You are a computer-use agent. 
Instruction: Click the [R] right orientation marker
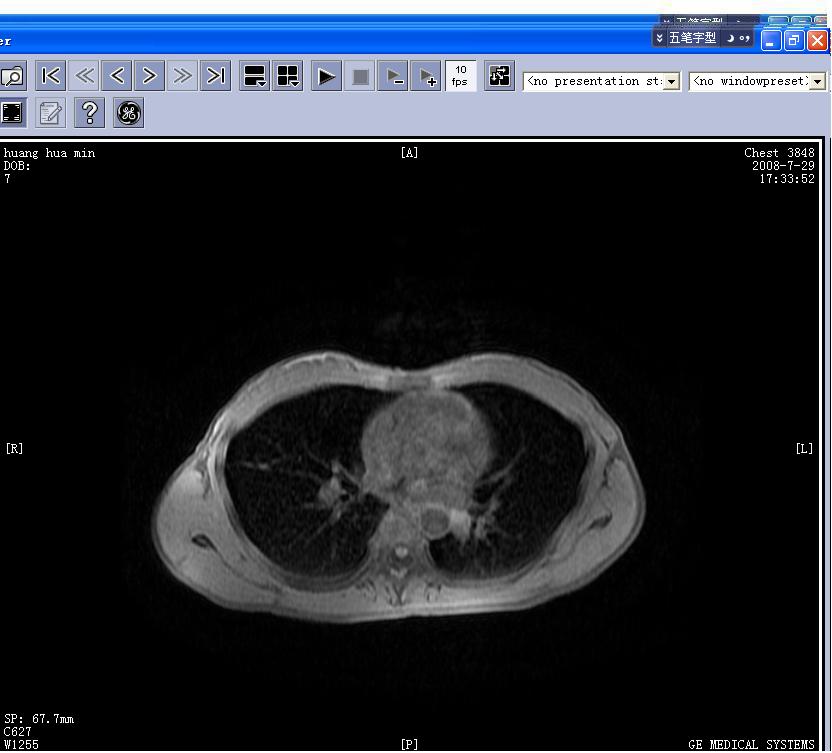click(14, 448)
